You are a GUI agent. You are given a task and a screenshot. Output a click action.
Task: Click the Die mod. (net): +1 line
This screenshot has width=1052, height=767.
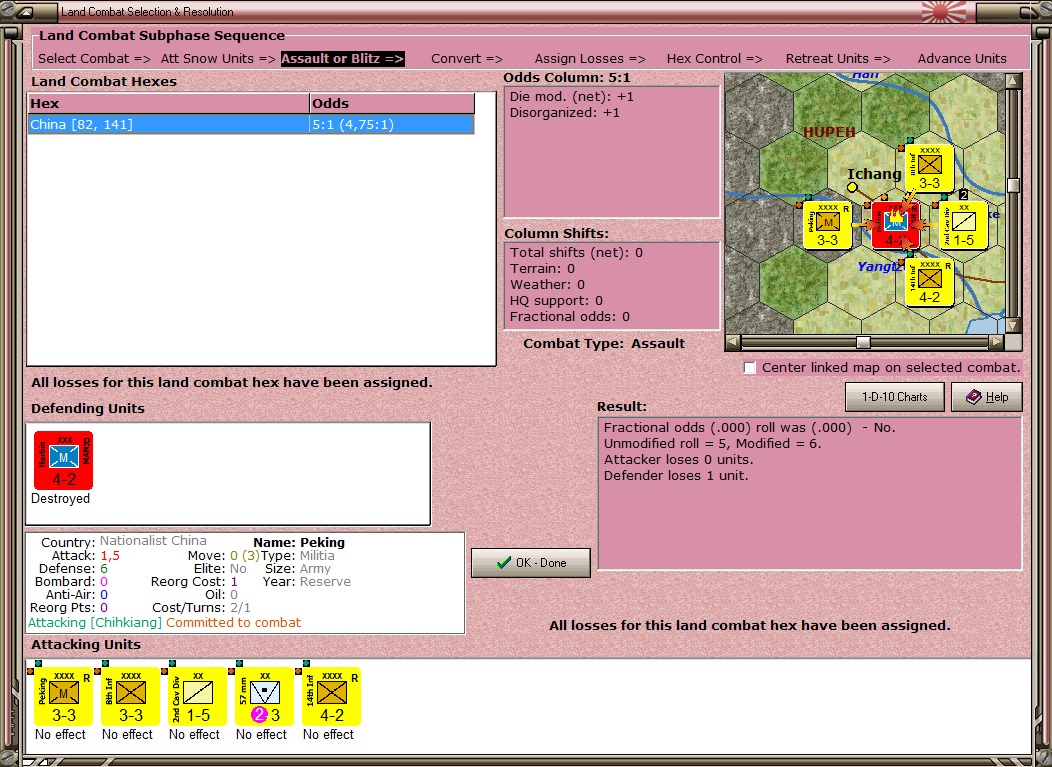click(572, 97)
